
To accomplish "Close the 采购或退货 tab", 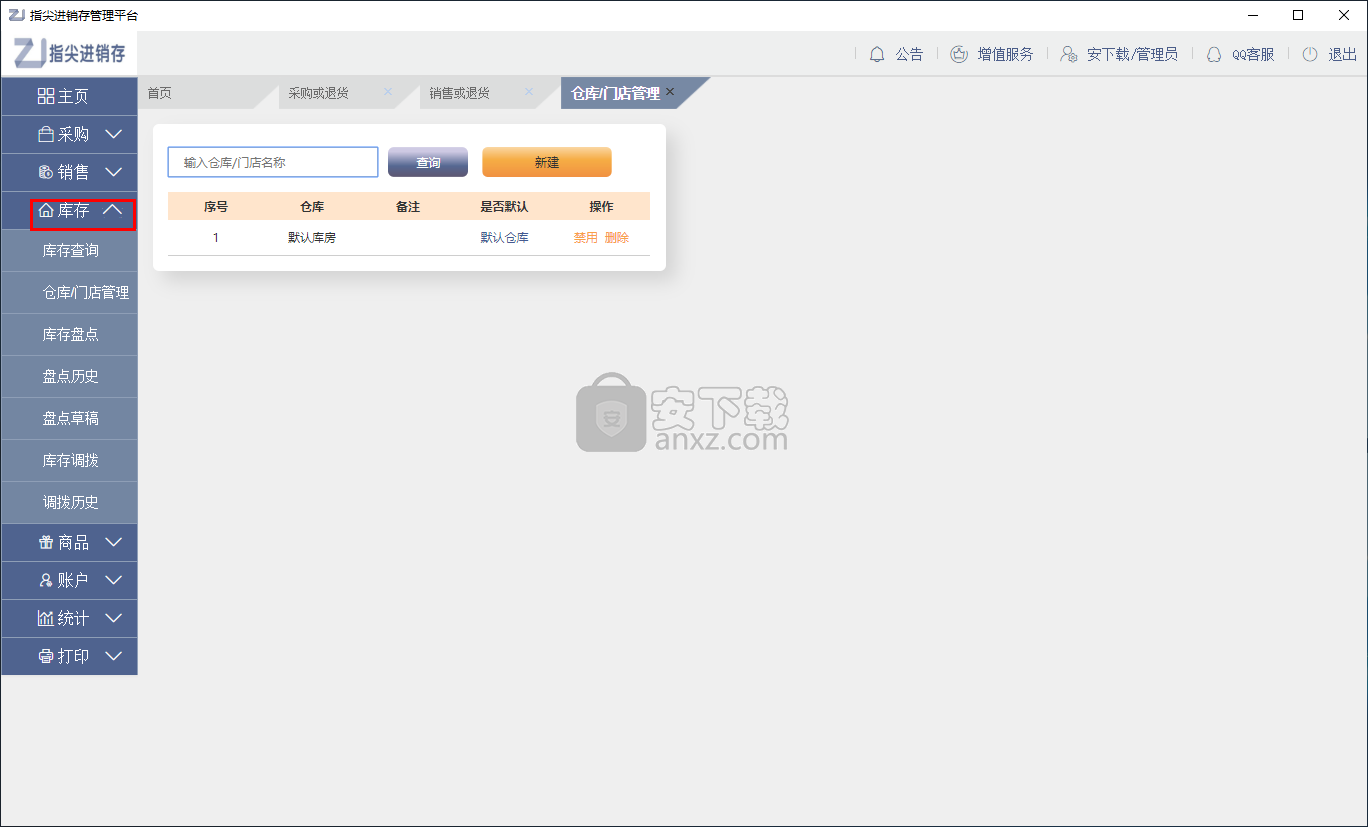I will coord(388,92).
